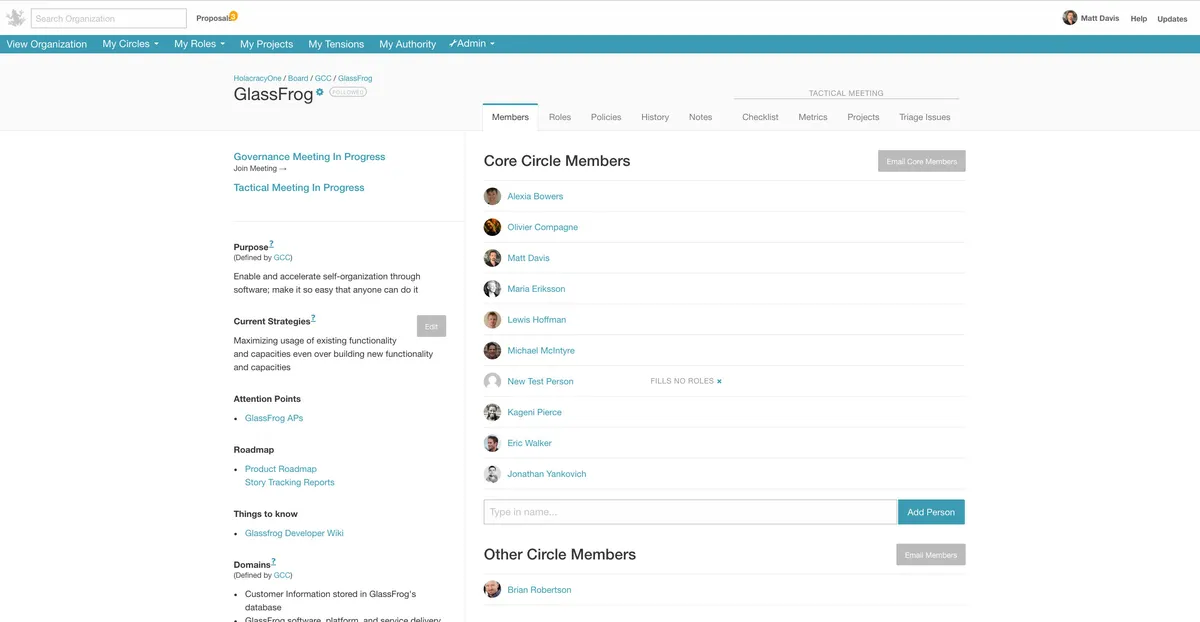Image resolution: width=1200 pixels, height=622 pixels.
Task: Click the Add Person button
Action: 931,511
